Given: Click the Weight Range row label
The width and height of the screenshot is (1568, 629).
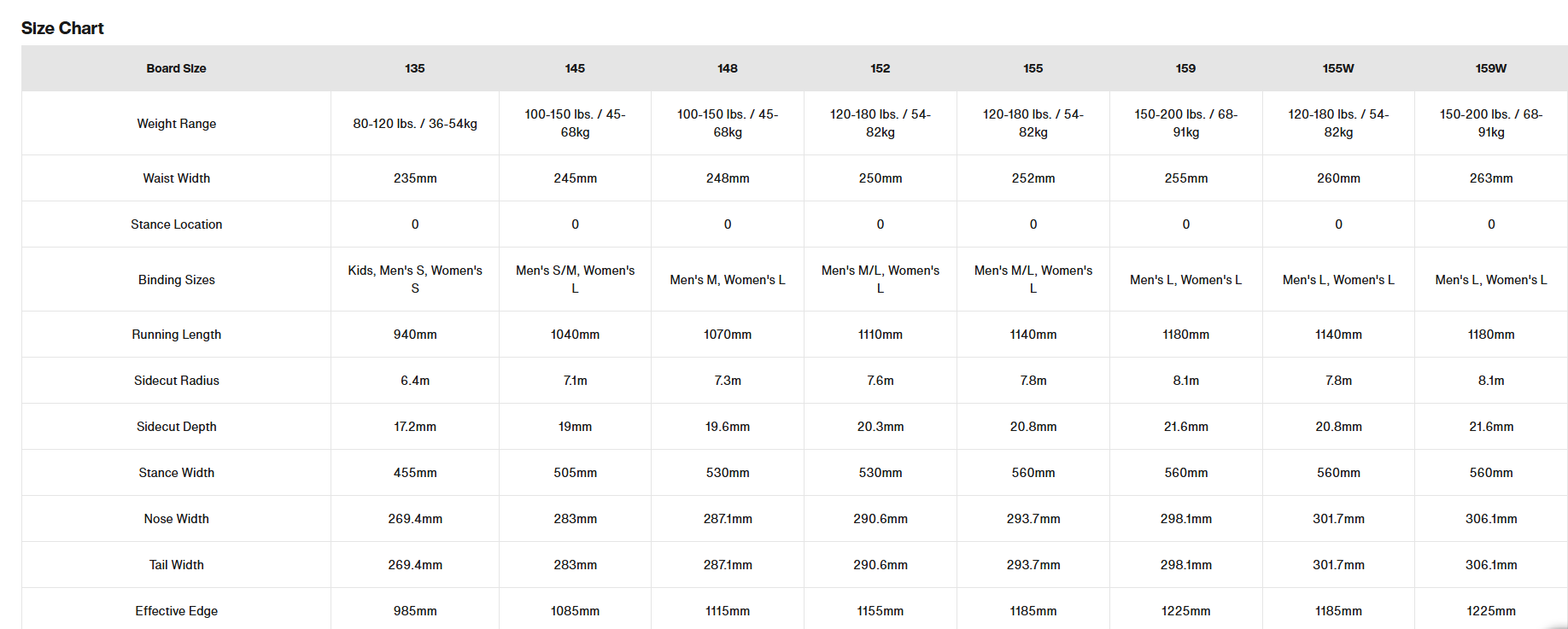Looking at the screenshot, I should pos(177,124).
